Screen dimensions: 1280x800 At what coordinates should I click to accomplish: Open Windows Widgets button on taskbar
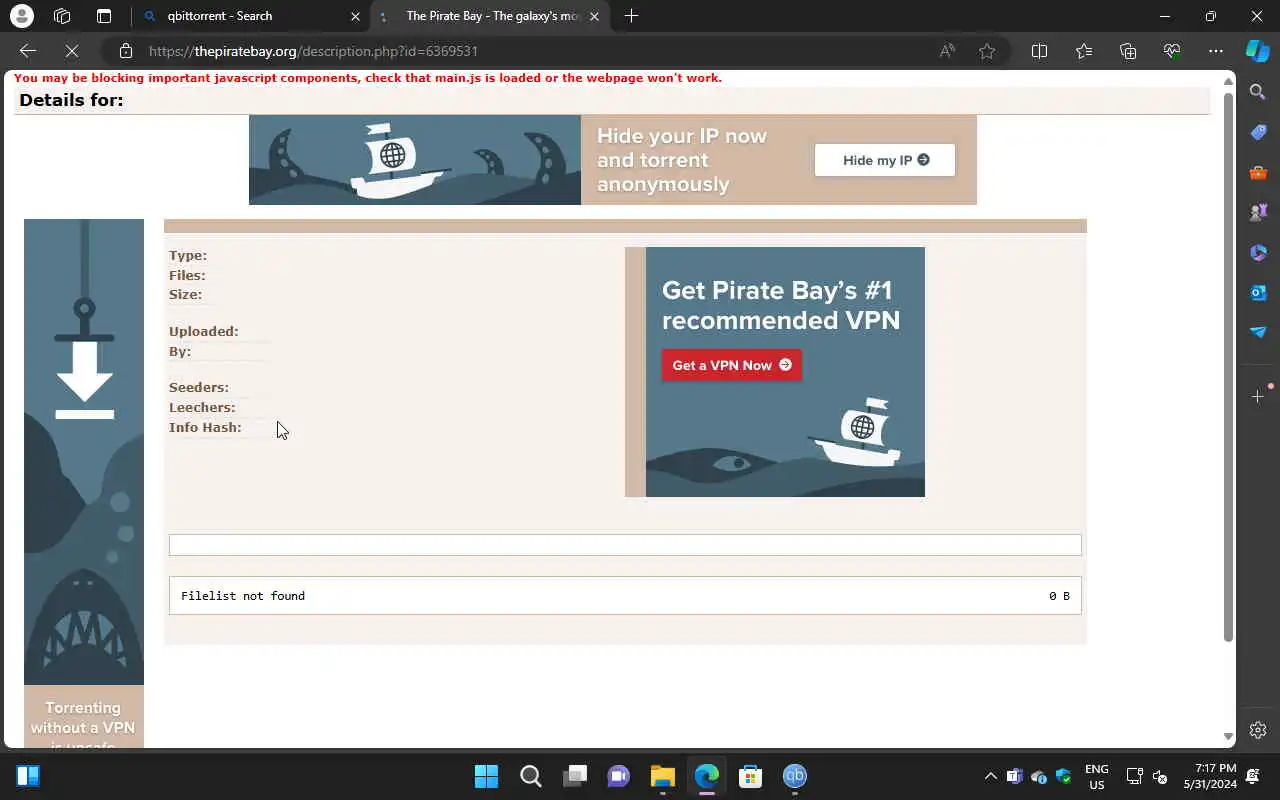[28, 776]
